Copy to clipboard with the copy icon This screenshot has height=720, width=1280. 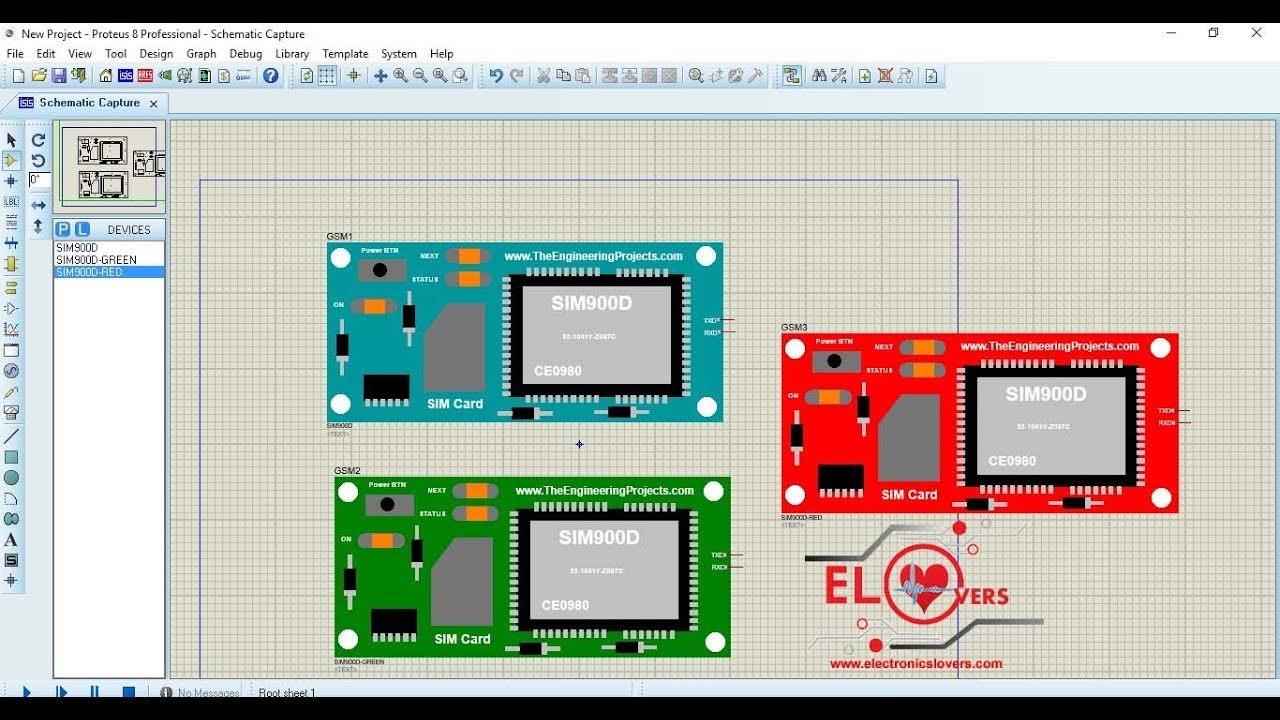coord(563,76)
